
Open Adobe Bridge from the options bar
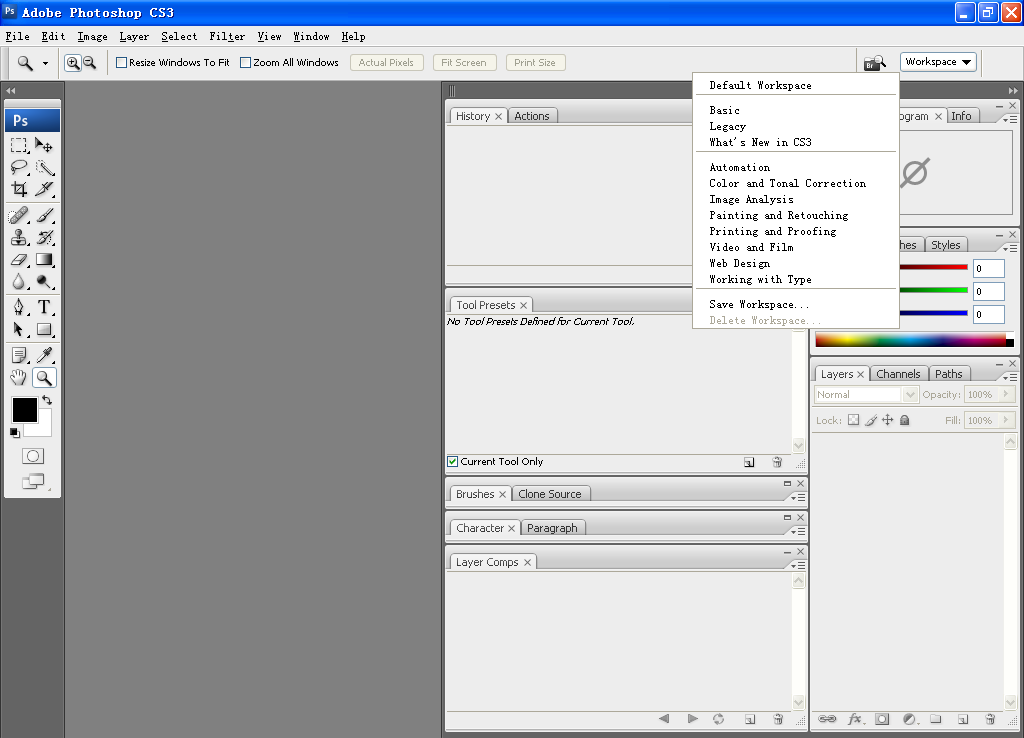tap(874, 63)
